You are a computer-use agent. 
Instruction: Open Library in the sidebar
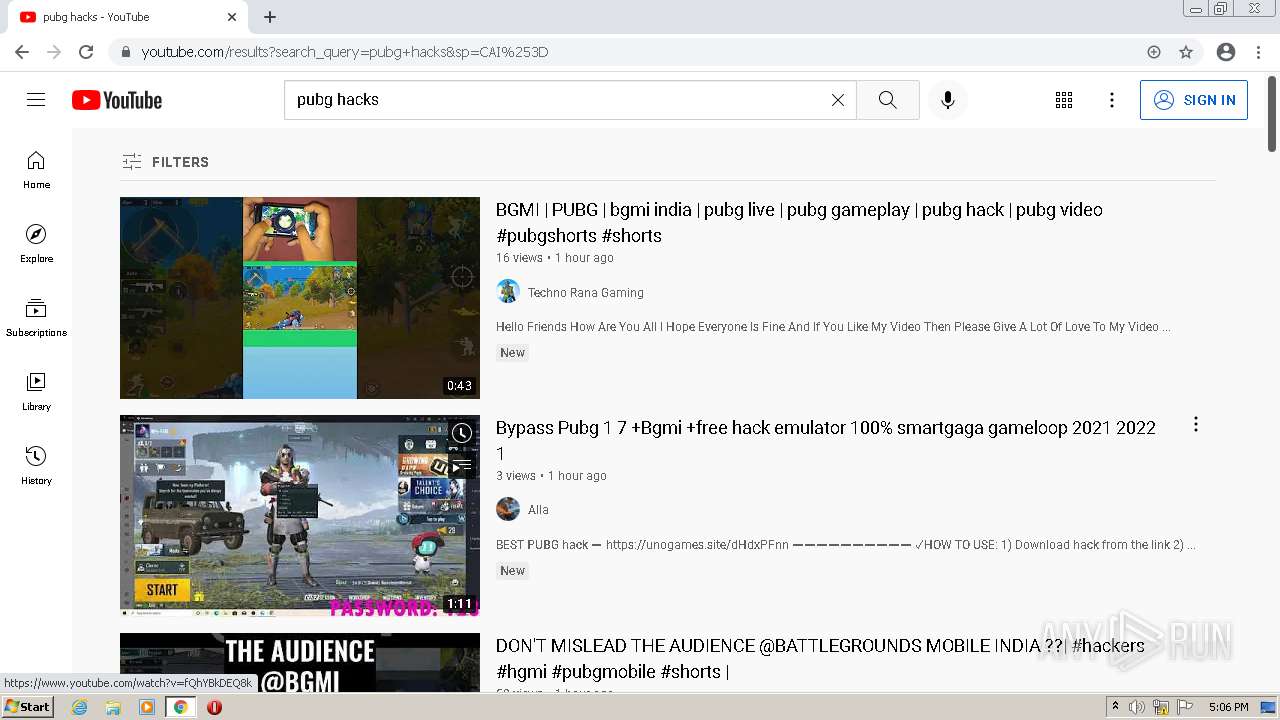[x=36, y=392]
